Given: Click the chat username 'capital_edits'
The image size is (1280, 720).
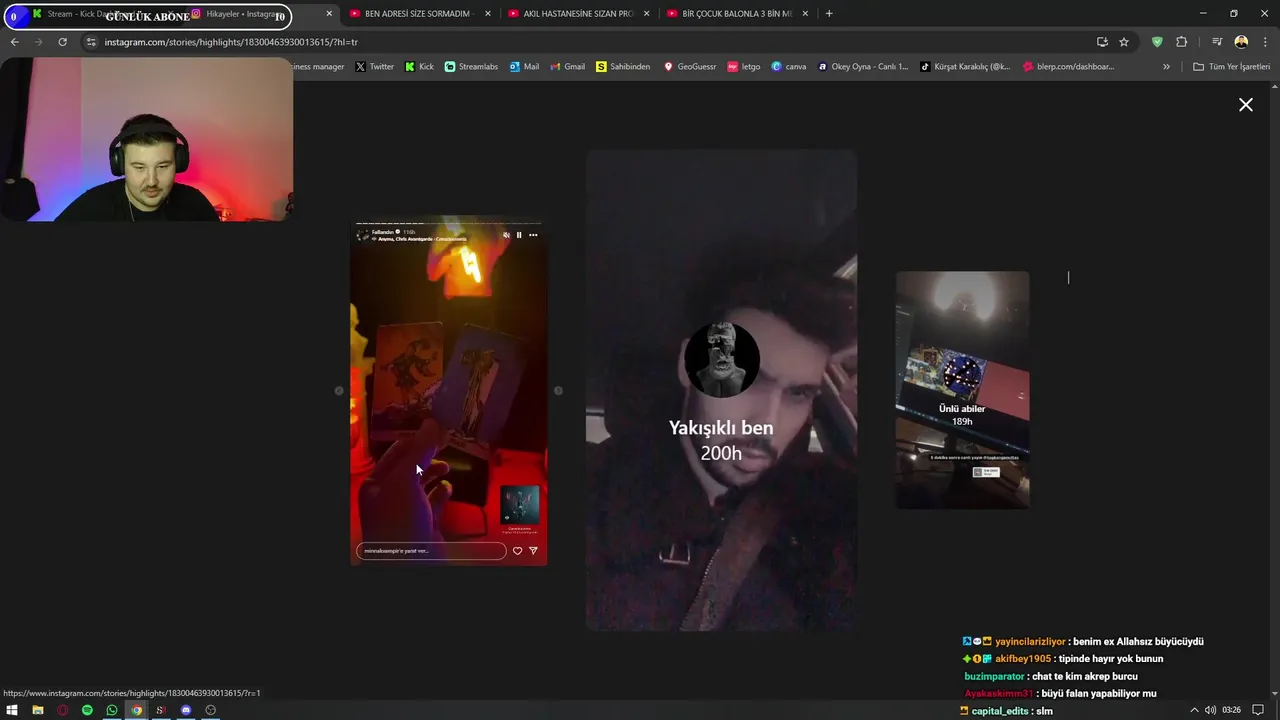Looking at the screenshot, I should 1000,711.
